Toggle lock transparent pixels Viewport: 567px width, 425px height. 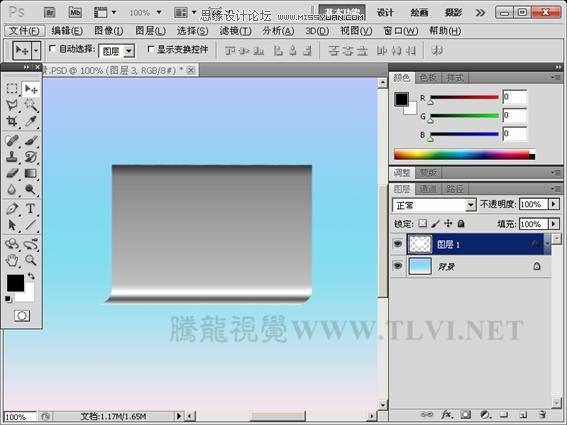pyautogui.click(x=422, y=224)
